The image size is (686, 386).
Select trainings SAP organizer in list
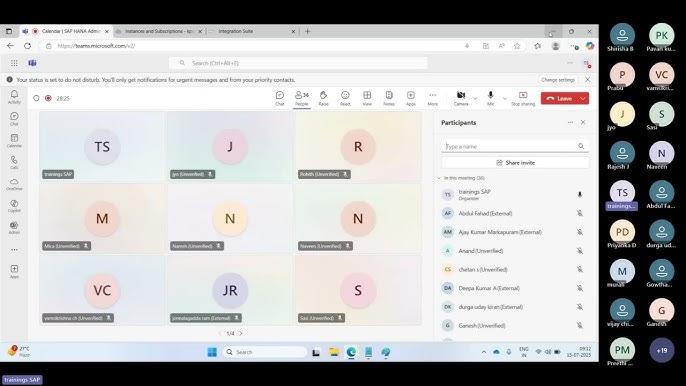point(514,194)
